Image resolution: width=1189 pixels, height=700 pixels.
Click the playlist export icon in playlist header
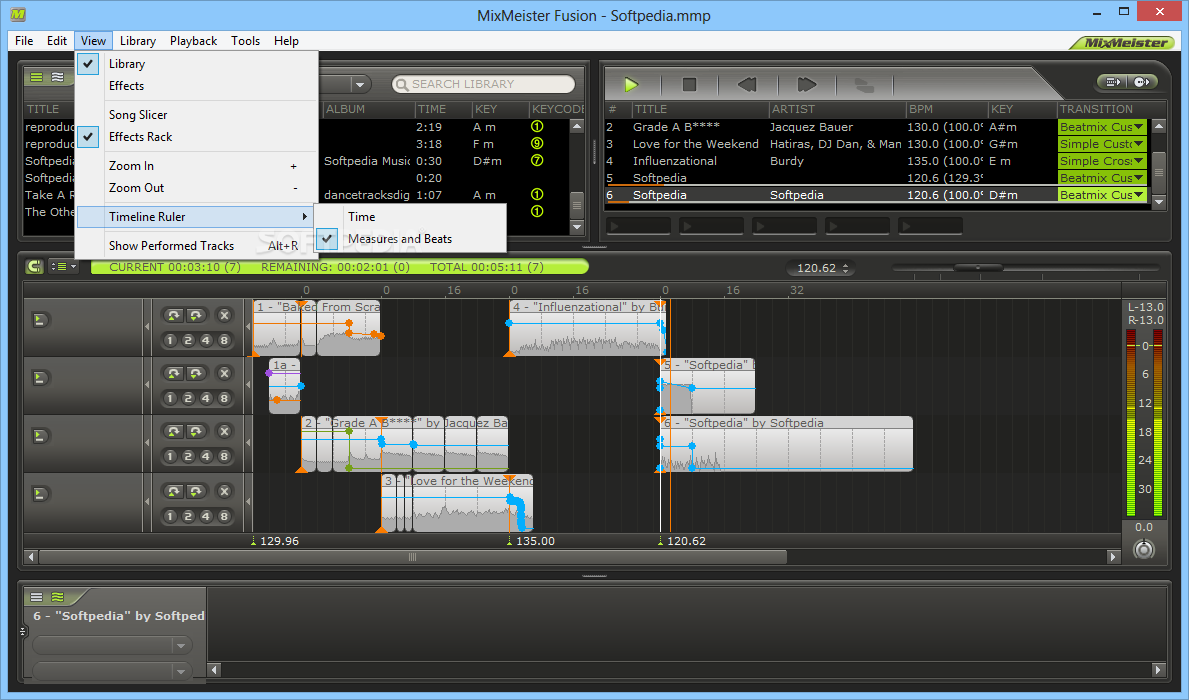(1113, 82)
